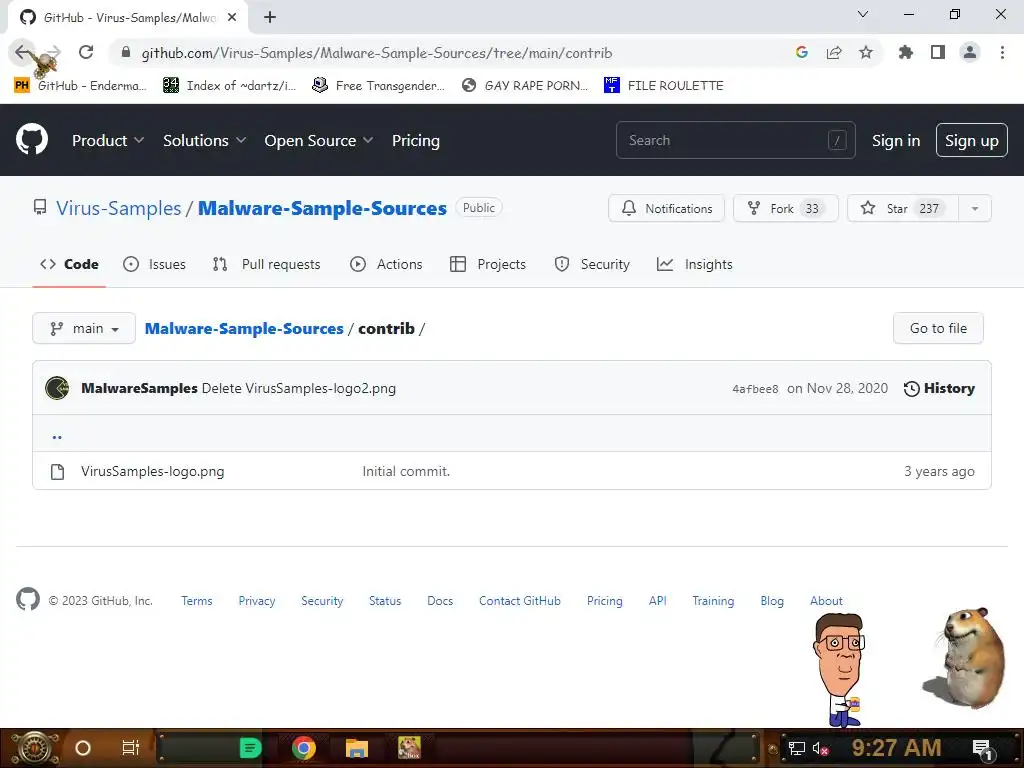The image size is (1024, 768).
Task: Click the Cortana circle on taskbar
Action: coord(83,748)
